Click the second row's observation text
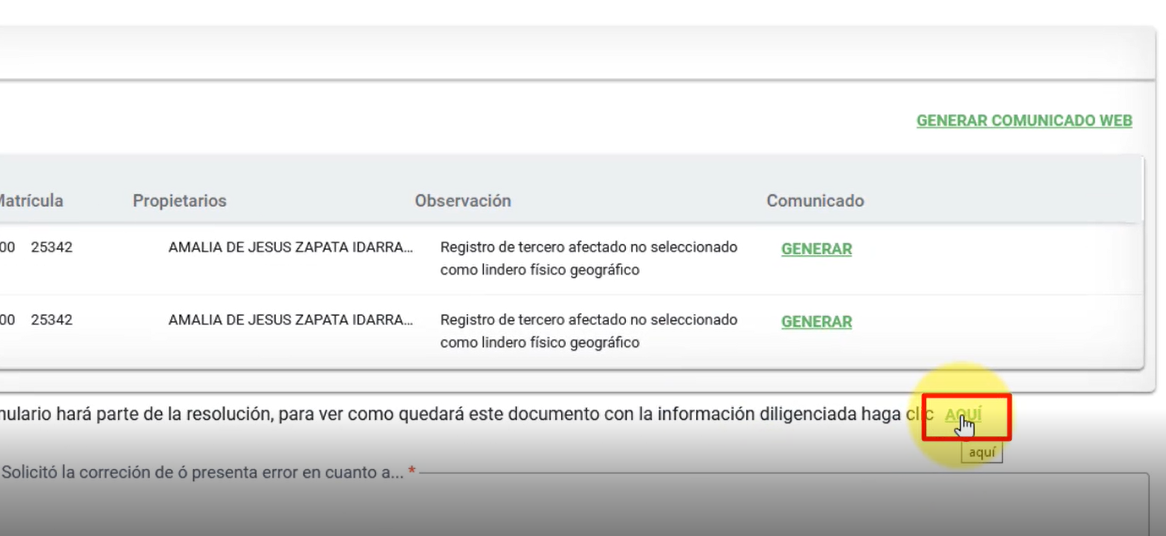Viewport: 1166px width, 536px height. coord(588,331)
